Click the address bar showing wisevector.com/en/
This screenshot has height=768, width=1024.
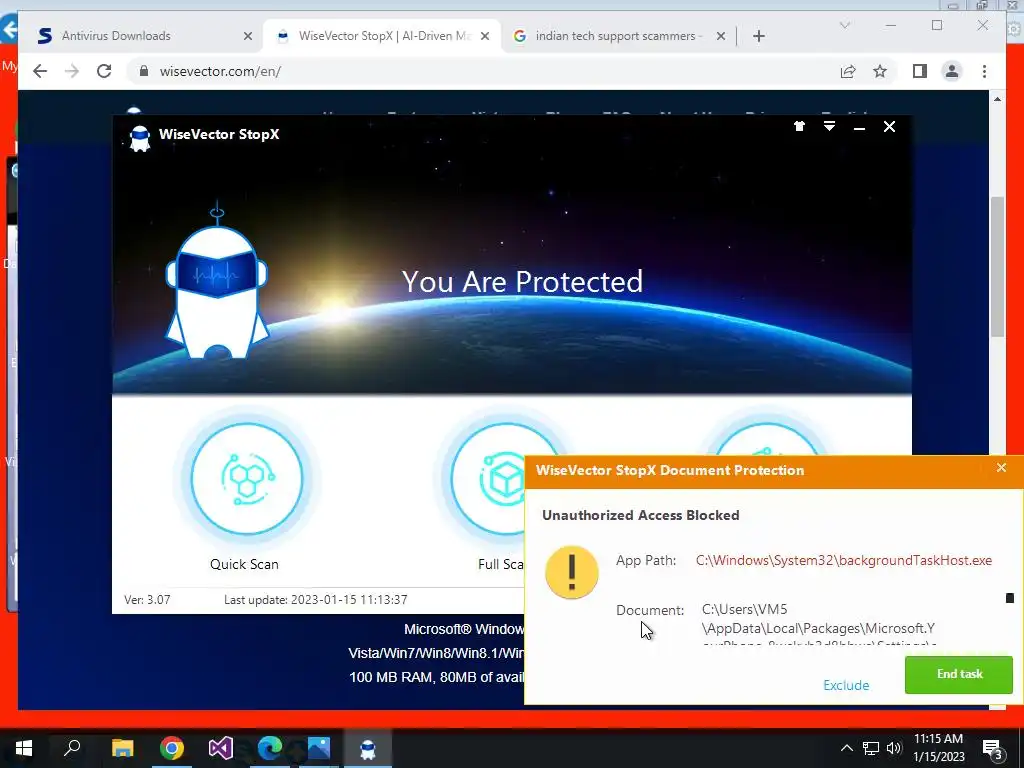tap(483, 71)
